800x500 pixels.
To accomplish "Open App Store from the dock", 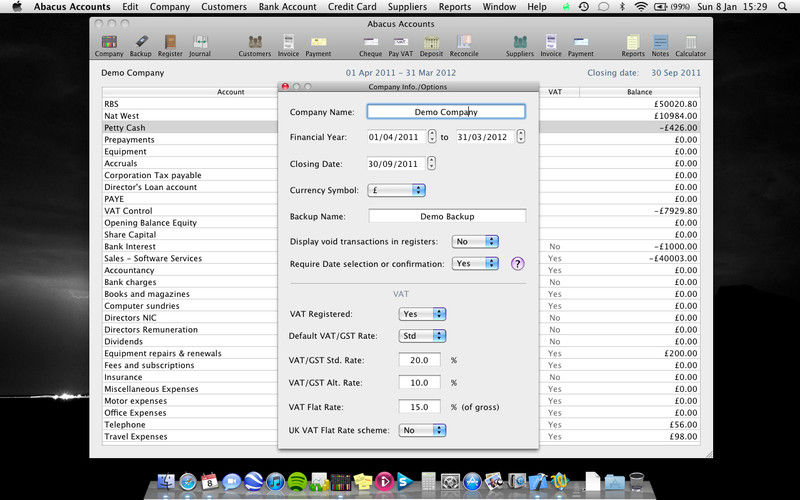I will coord(472,481).
